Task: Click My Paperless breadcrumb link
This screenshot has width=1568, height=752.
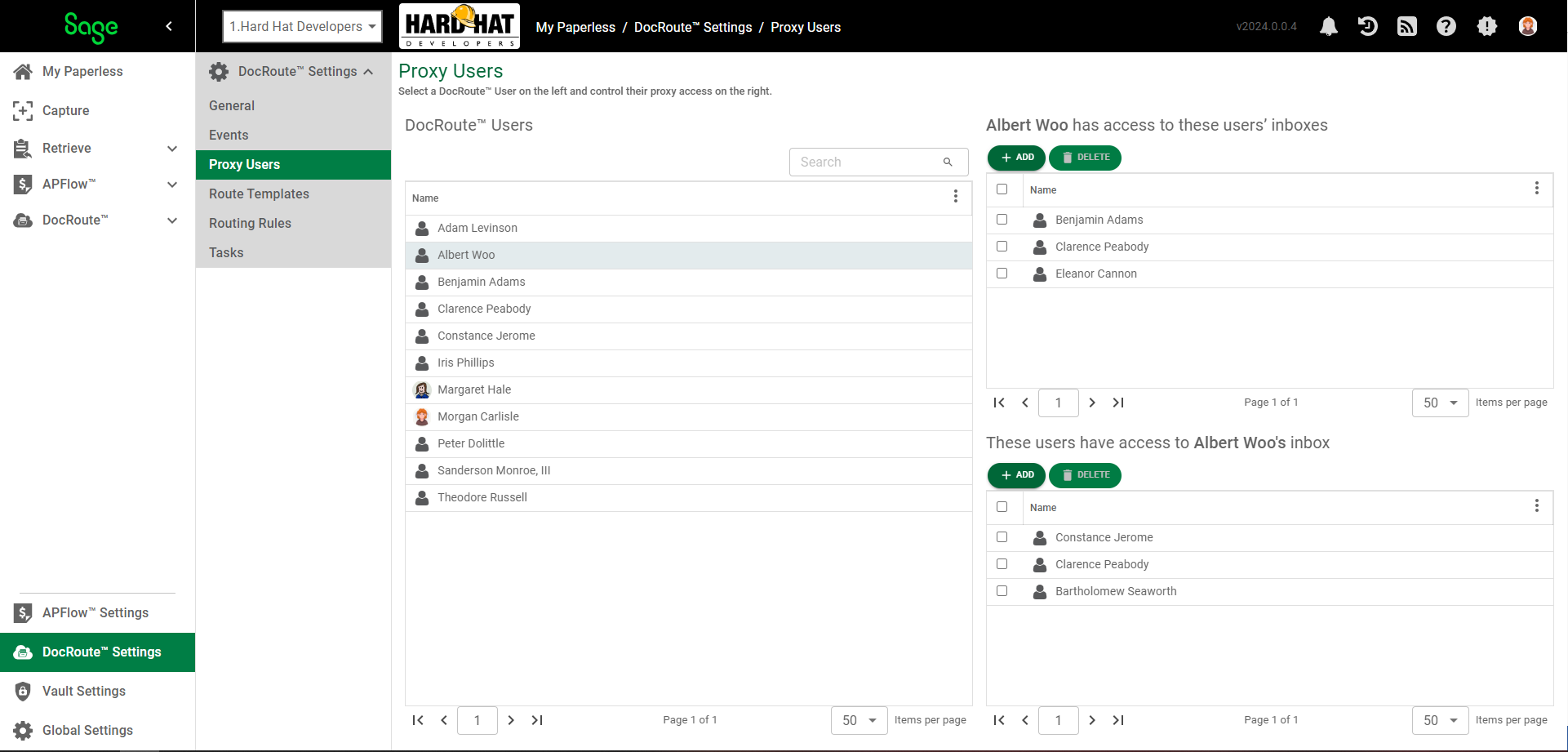Action: (x=575, y=27)
